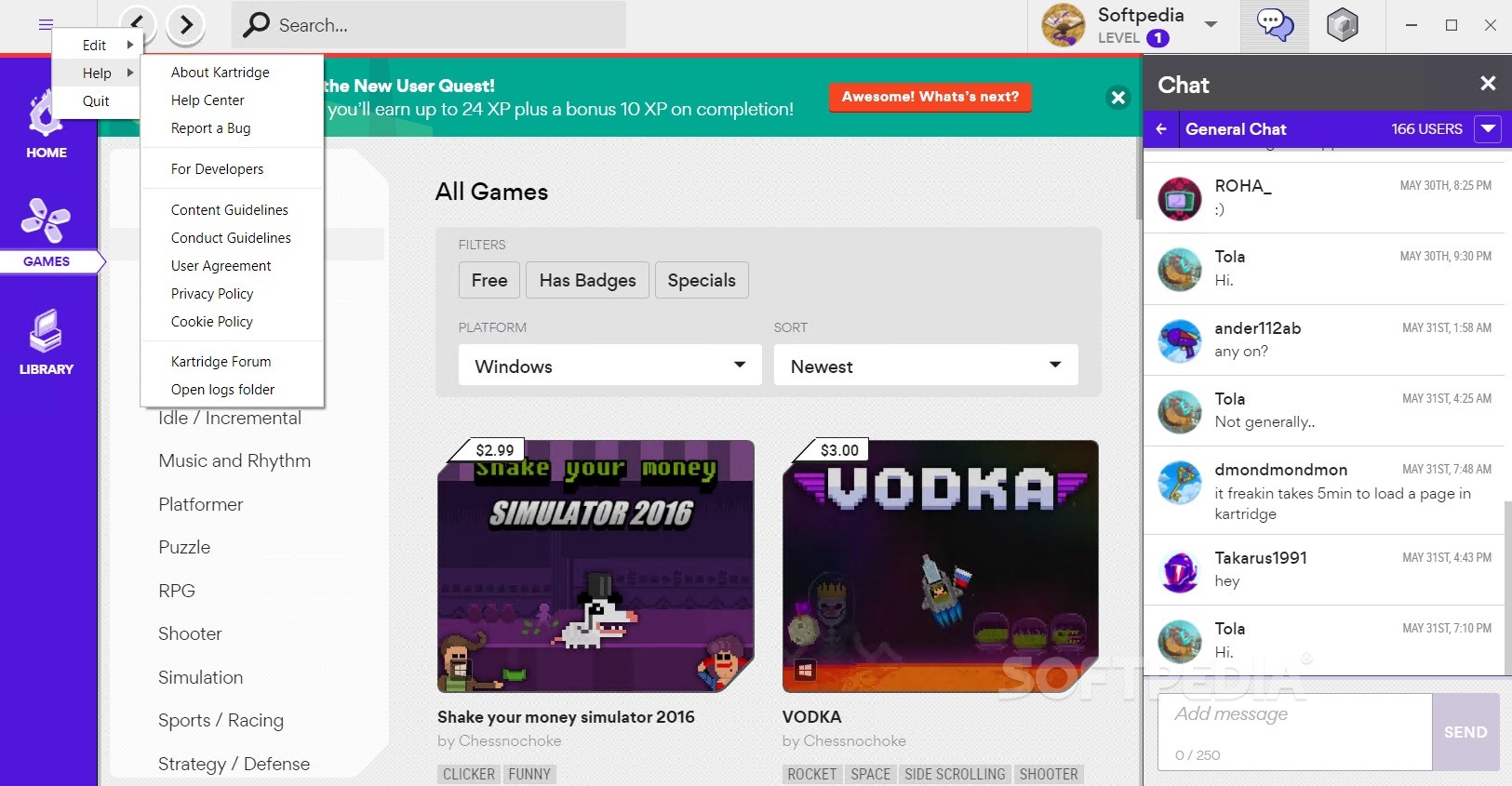Select Quit from the menu
The image size is (1512, 786).
pyautogui.click(x=96, y=100)
